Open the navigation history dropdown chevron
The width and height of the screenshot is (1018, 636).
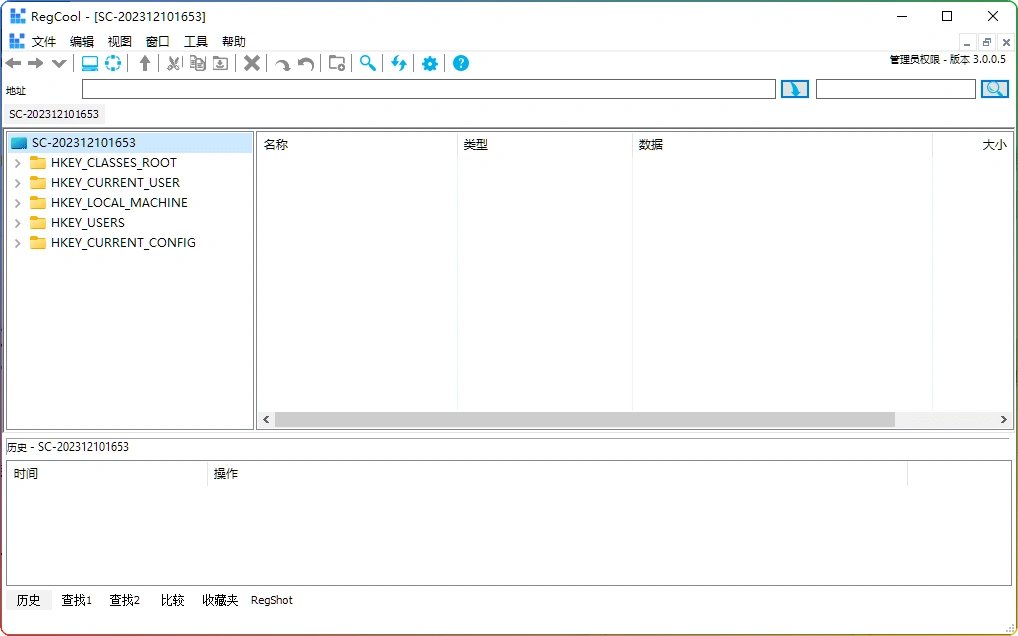57,63
